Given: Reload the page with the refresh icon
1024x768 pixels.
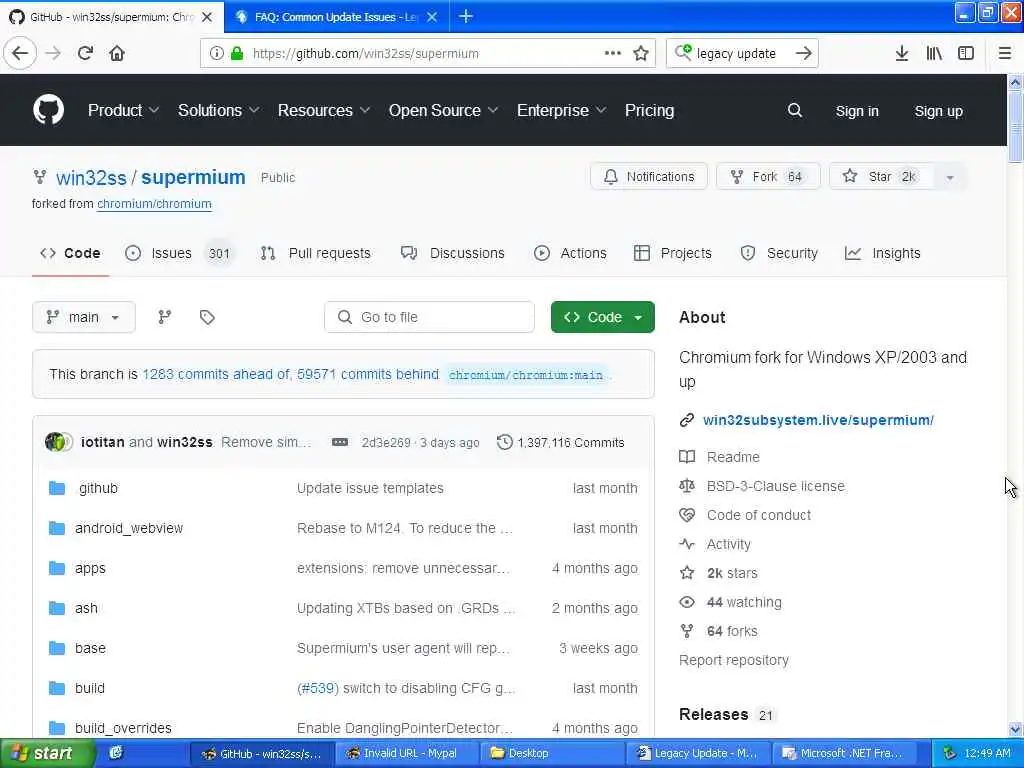Looking at the screenshot, I should pos(85,53).
